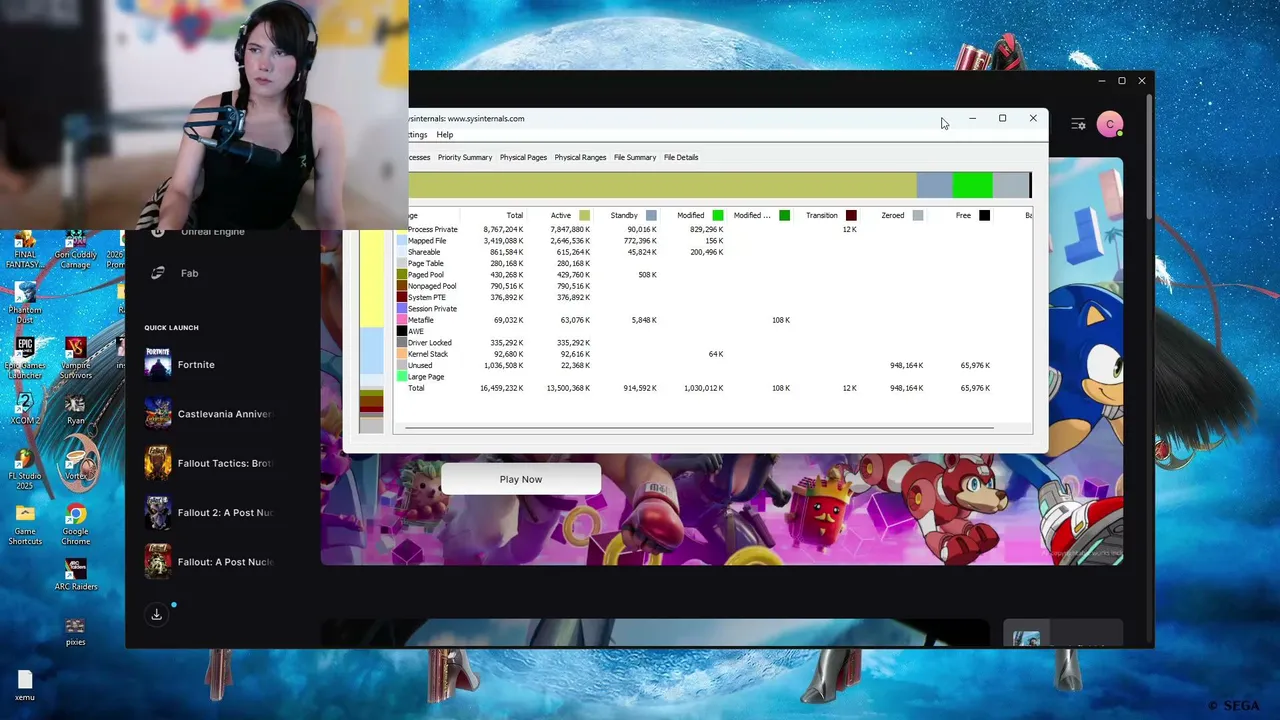Screen dimensions: 1280x720
Task: Click the pixies desktop icon
Action: 75,632
